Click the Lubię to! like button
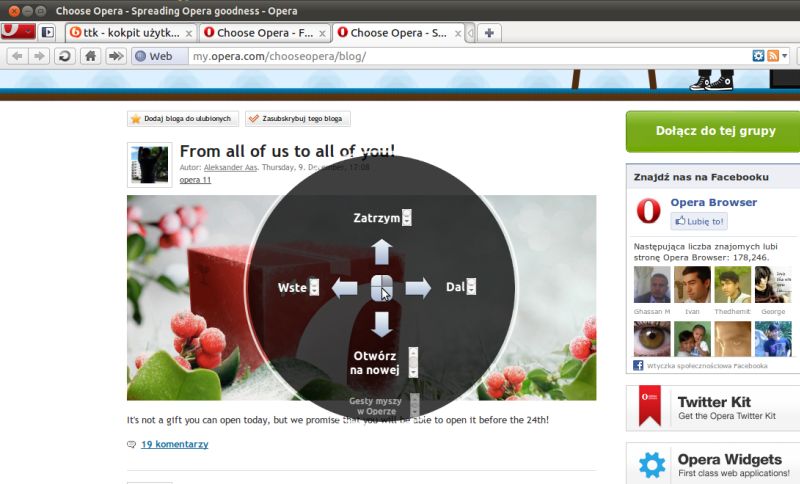The image size is (800, 484). click(x=699, y=221)
